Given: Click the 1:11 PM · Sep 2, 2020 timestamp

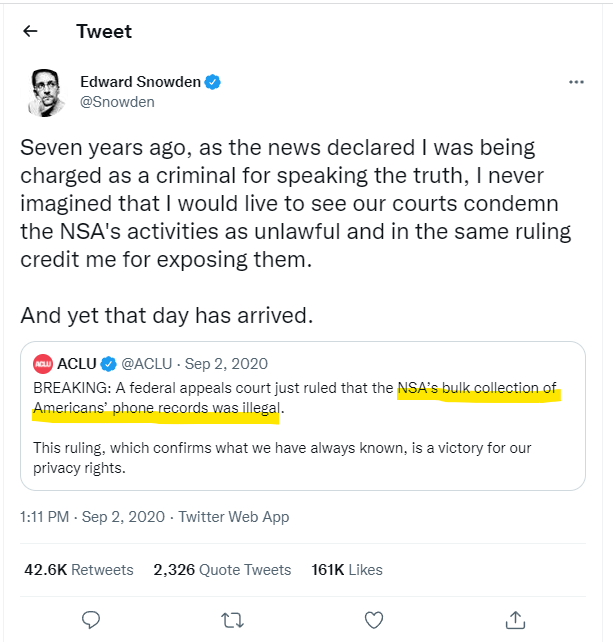Looking at the screenshot, I should tap(93, 517).
